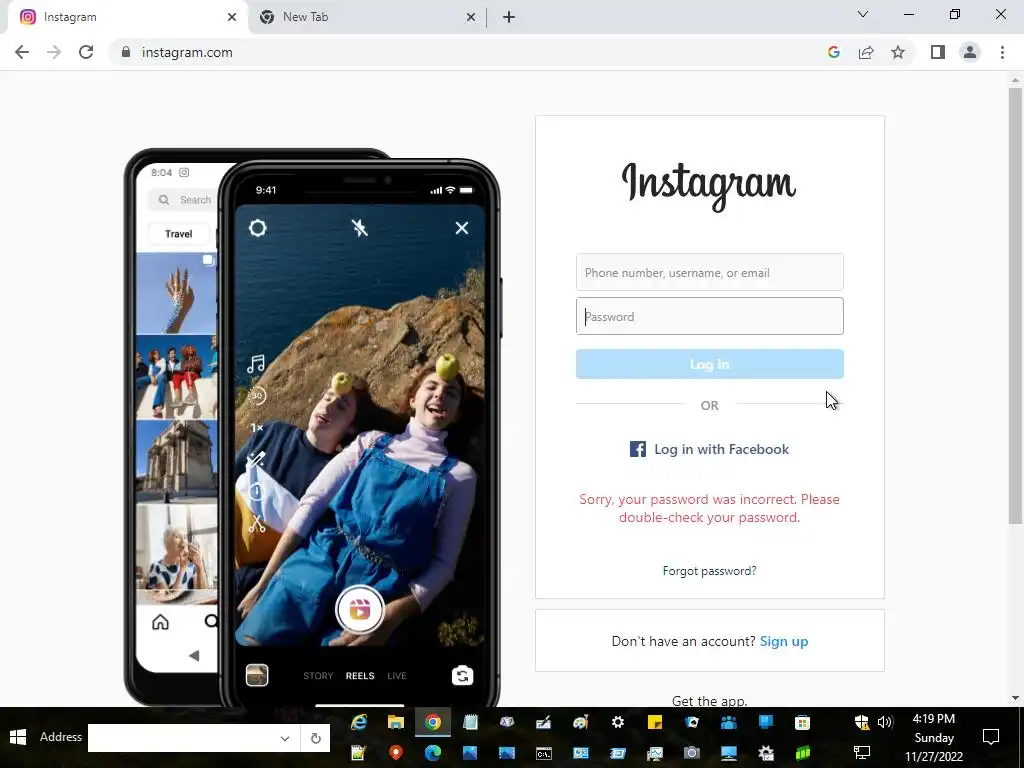Click the phone mockup image
The width and height of the screenshot is (1024, 768).
312,428
